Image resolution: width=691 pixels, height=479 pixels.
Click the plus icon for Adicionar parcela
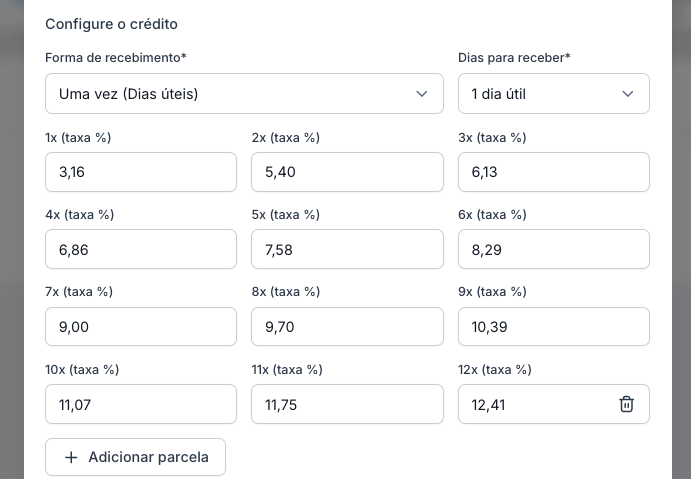71,457
